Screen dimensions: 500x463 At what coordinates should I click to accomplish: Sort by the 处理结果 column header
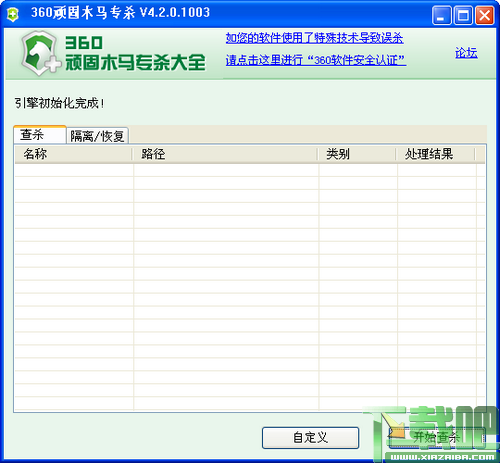click(435, 154)
